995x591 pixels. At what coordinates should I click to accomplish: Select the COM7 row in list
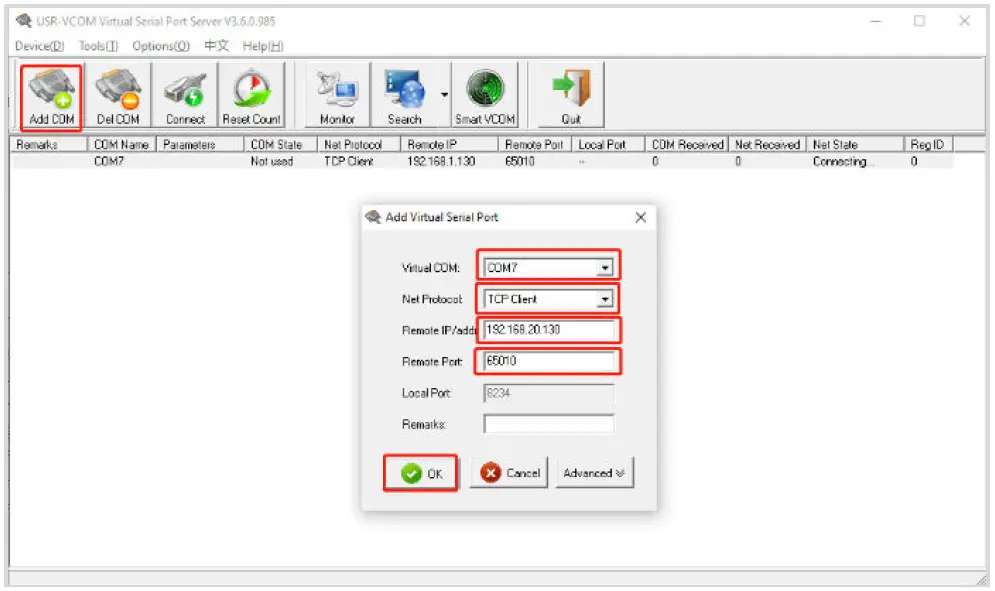click(482, 162)
